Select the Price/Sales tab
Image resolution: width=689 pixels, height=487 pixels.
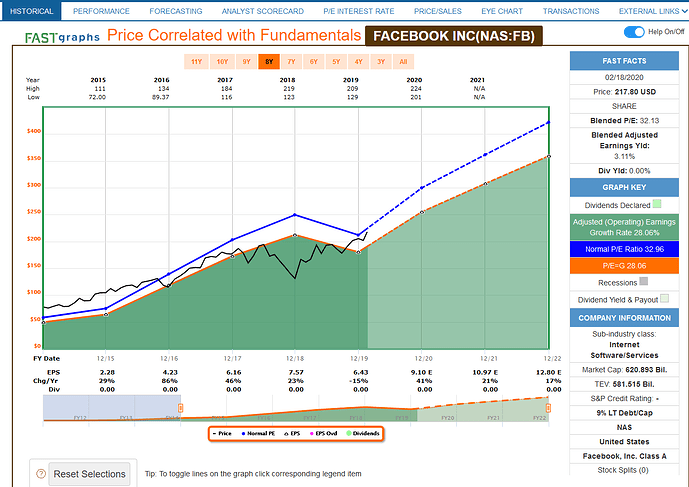point(438,11)
